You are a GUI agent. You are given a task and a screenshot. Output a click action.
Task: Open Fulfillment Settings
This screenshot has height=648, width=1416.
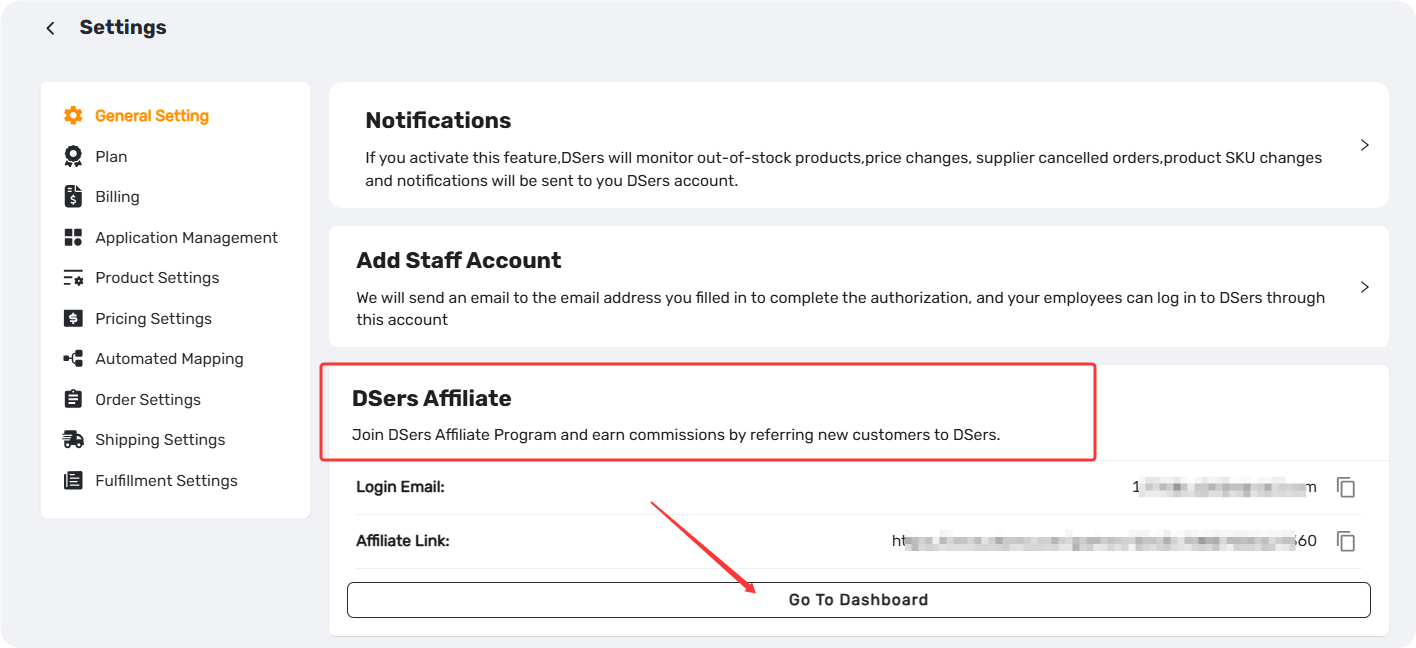pos(166,480)
